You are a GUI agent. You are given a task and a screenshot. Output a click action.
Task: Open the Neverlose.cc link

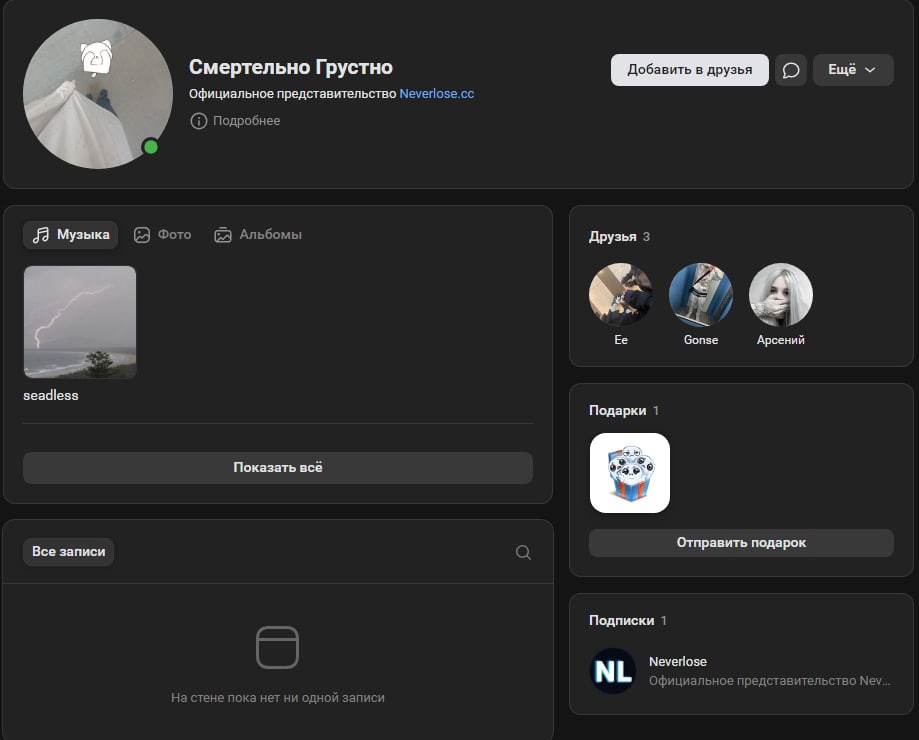[x=436, y=94]
